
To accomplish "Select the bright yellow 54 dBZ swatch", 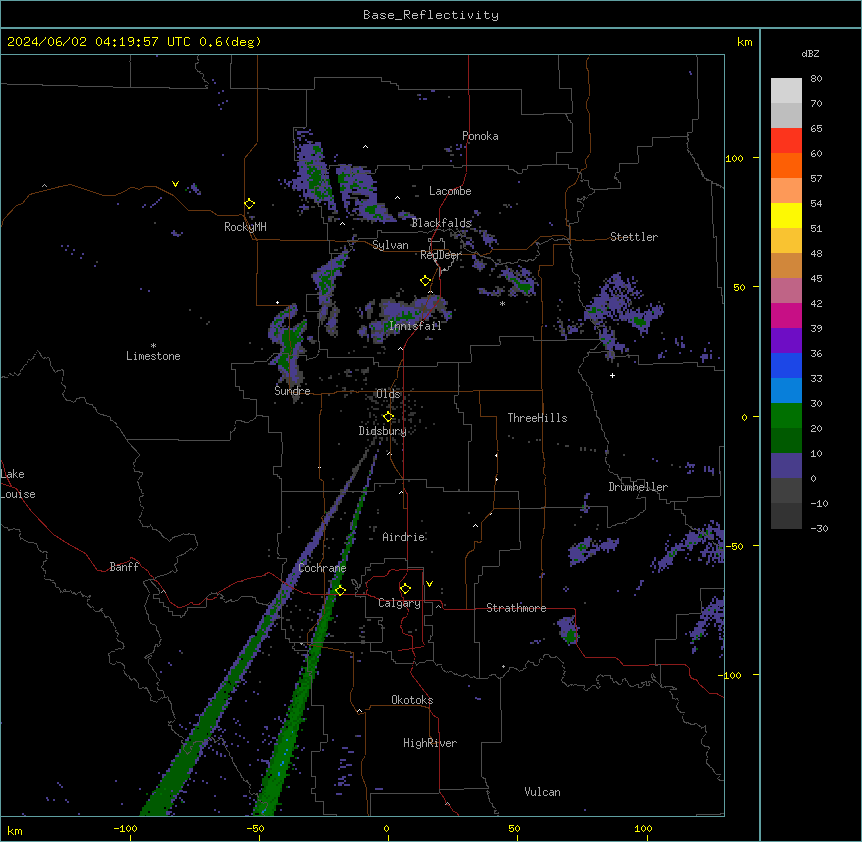I will (786, 215).
